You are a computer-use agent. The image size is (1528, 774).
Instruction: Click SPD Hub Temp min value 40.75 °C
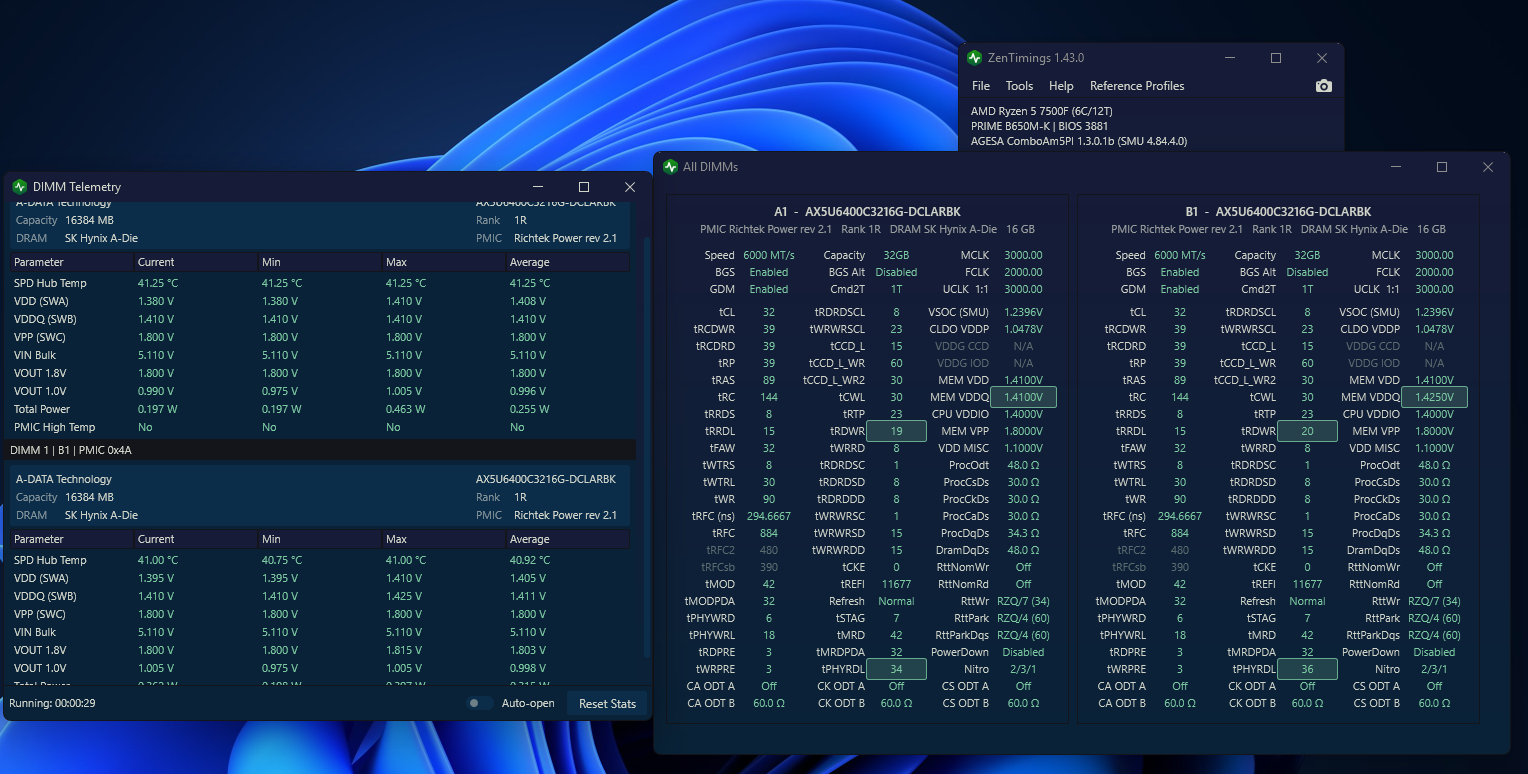click(x=282, y=560)
